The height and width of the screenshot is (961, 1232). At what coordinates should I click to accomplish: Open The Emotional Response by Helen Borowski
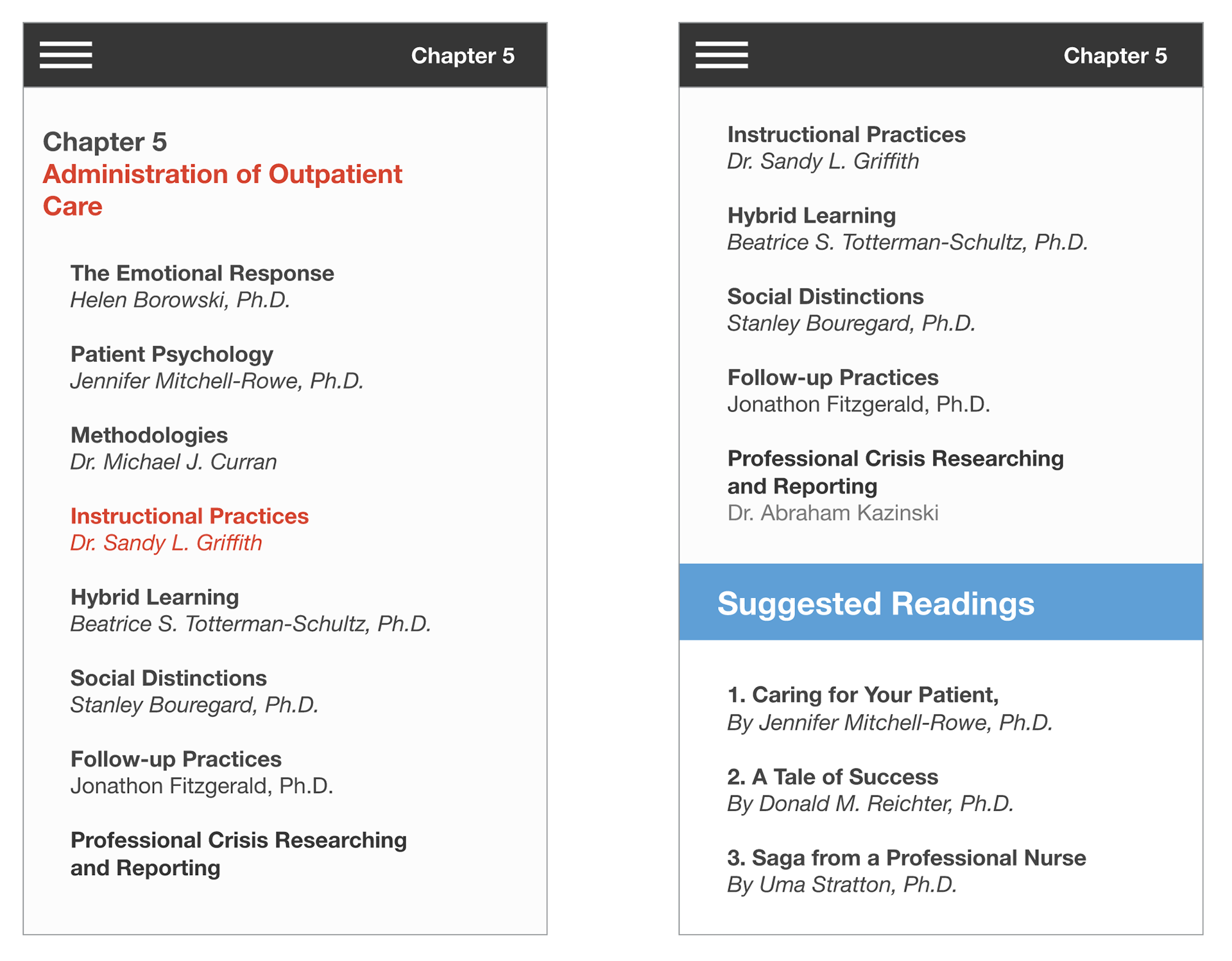tap(201, 274)
